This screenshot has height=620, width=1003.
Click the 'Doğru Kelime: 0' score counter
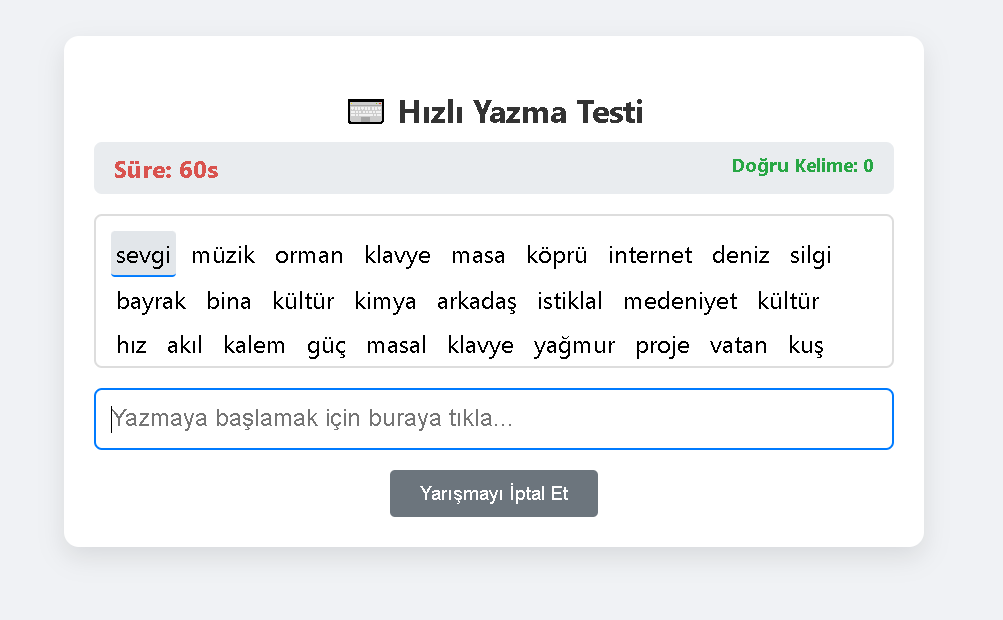(x=802, y=166)
